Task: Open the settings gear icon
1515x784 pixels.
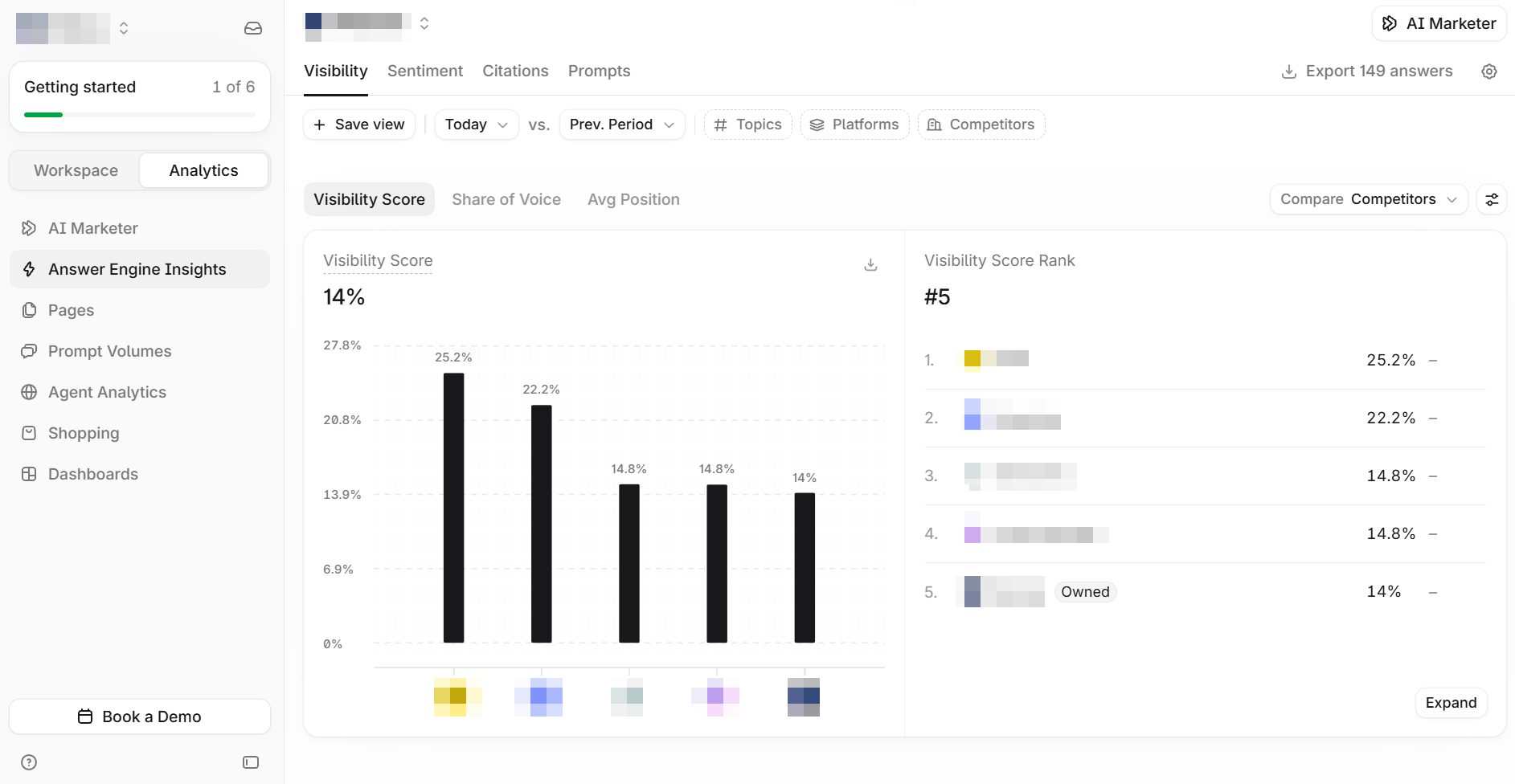Action: (x=1489, y=71)
